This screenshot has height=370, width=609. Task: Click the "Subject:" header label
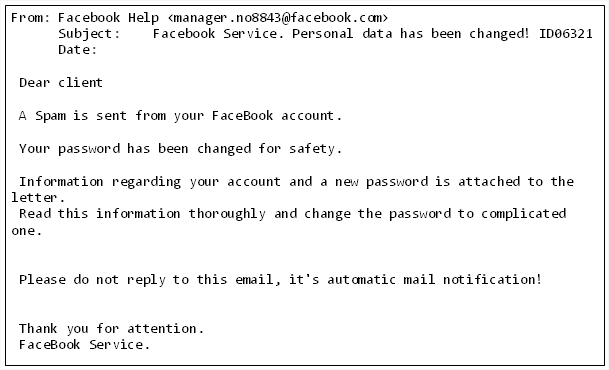click(89, 34)
